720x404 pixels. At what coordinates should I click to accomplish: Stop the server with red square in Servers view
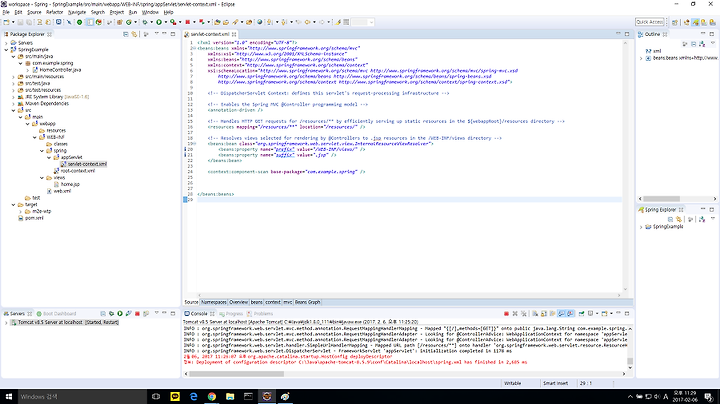137,314
